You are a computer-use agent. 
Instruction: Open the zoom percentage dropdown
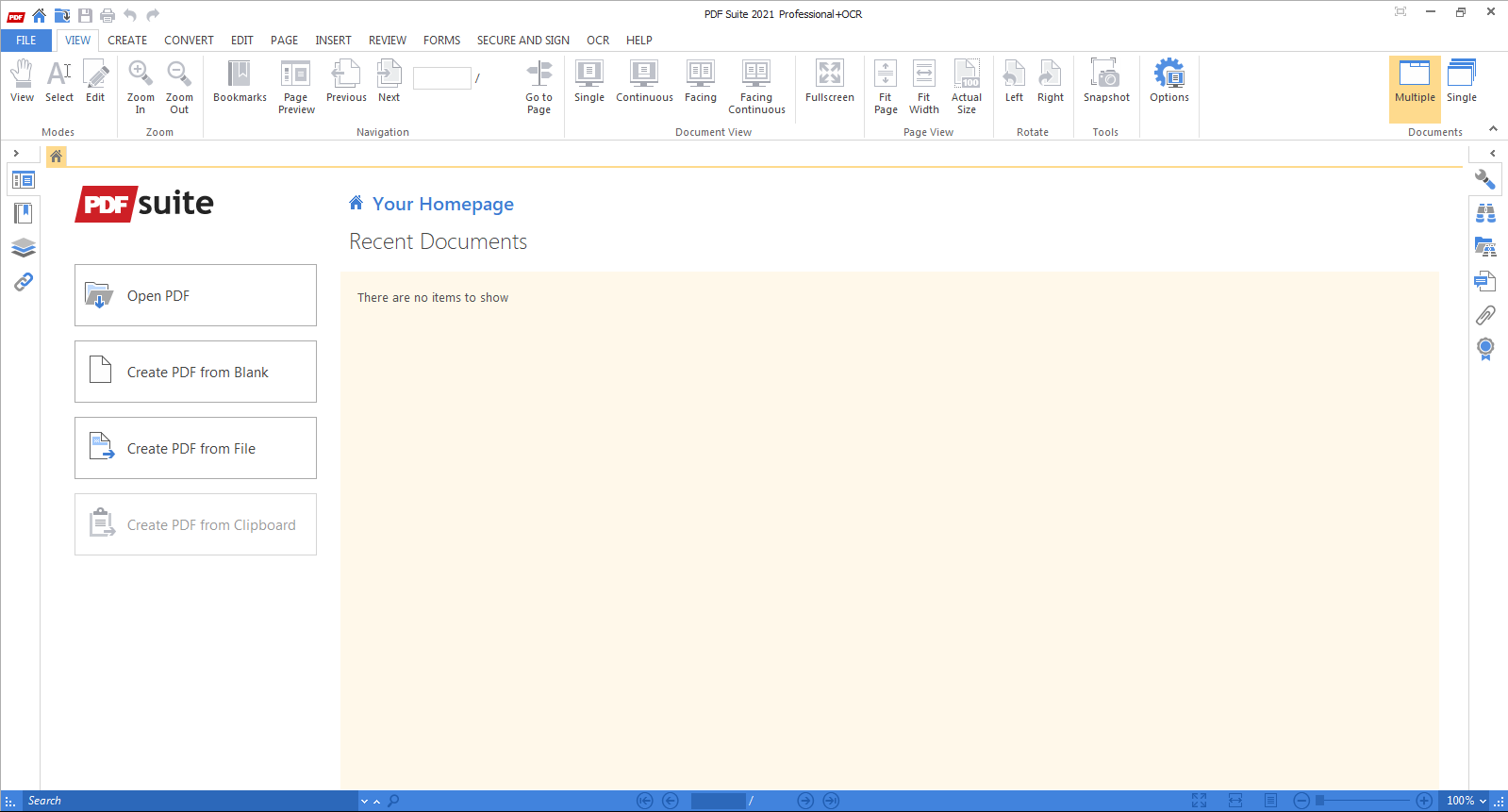[1483, 801]
